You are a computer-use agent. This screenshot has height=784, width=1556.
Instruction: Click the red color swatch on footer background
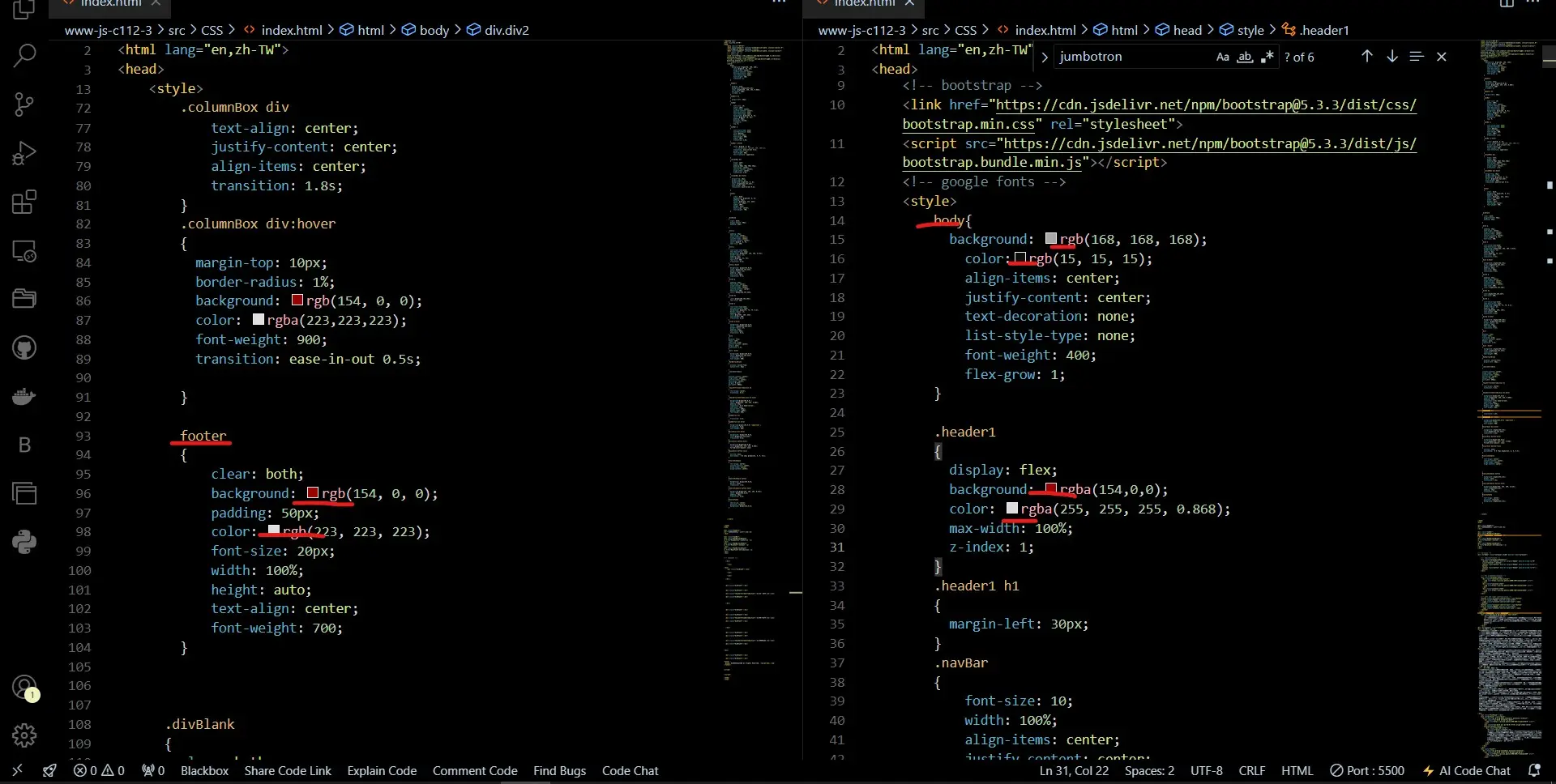point(313,493)
